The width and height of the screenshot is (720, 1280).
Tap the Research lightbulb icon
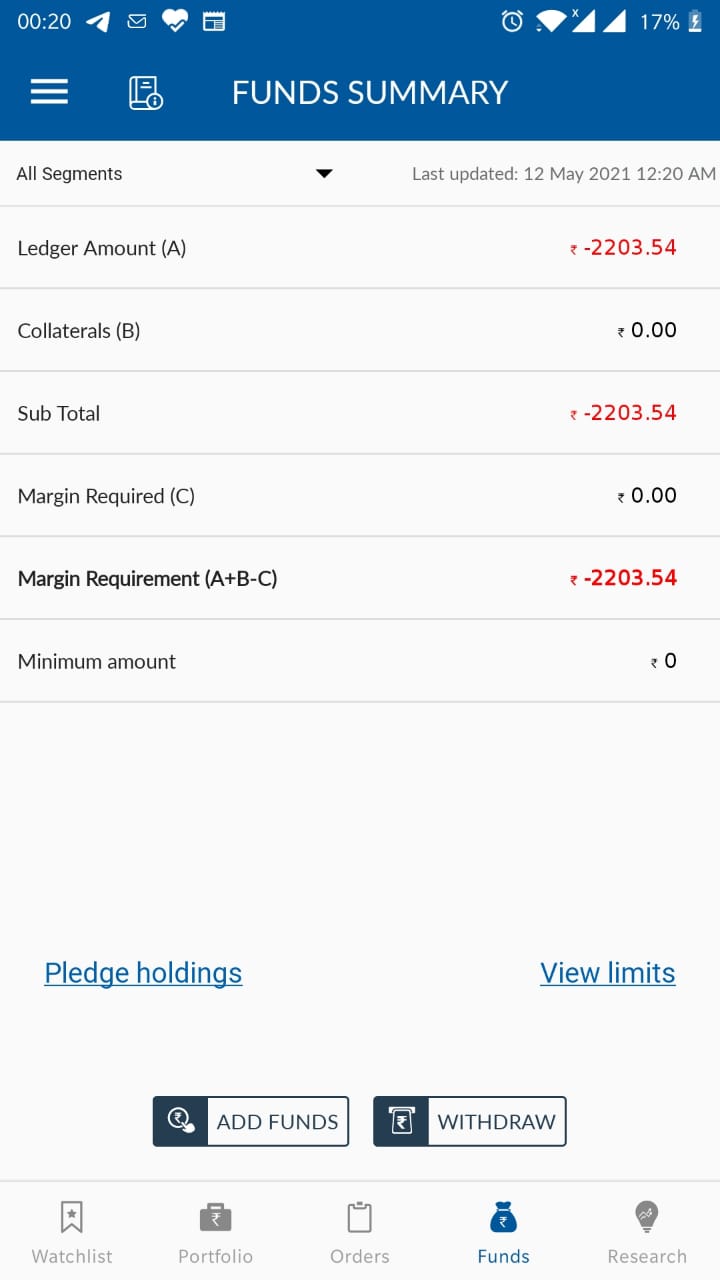tap(647, 1217)
